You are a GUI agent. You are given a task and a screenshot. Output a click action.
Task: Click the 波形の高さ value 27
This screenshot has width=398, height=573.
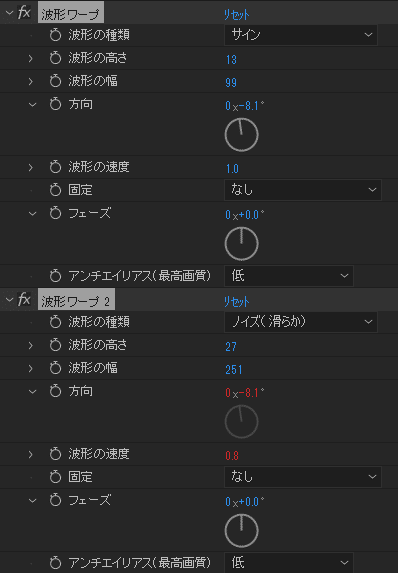pyautogui.click(x=231, y=346)
